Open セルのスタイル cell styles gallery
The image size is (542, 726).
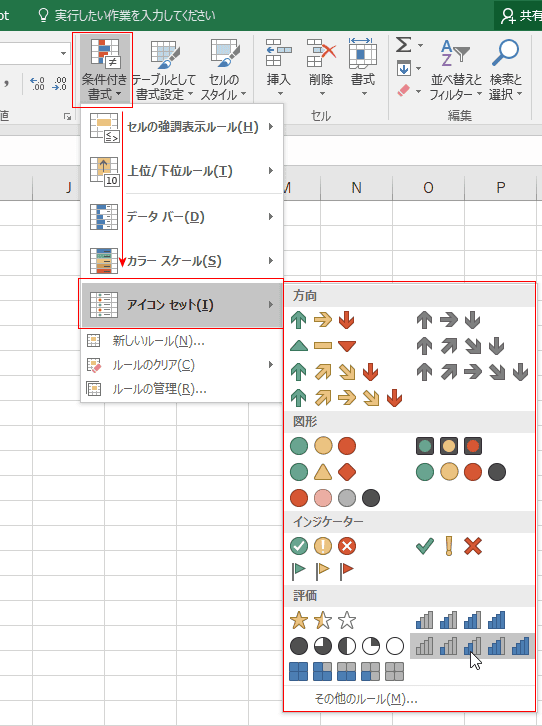click(224, 70)
